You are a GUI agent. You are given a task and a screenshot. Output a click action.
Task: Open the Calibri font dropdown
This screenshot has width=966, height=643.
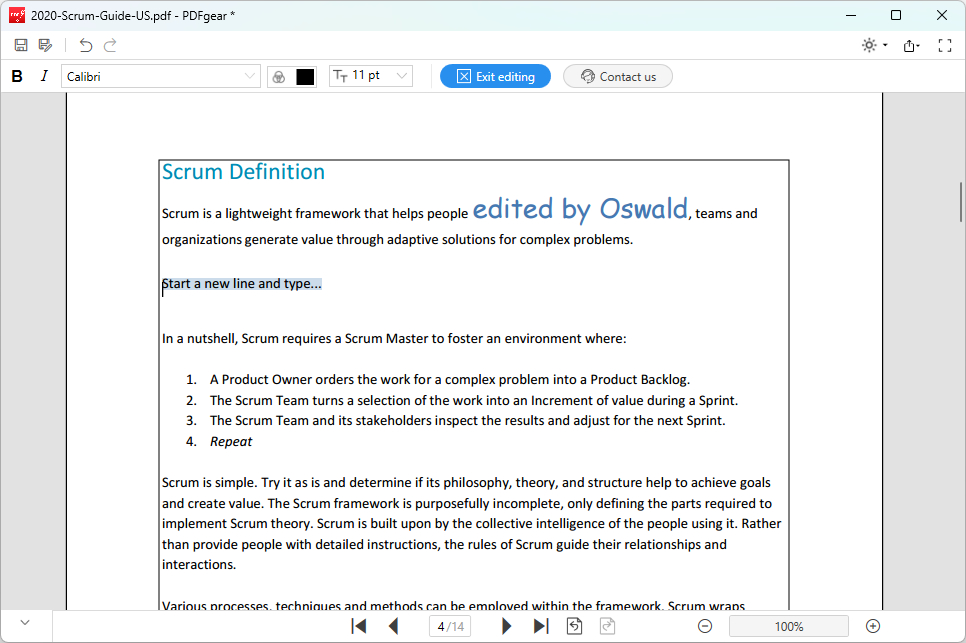pos(161,76)
